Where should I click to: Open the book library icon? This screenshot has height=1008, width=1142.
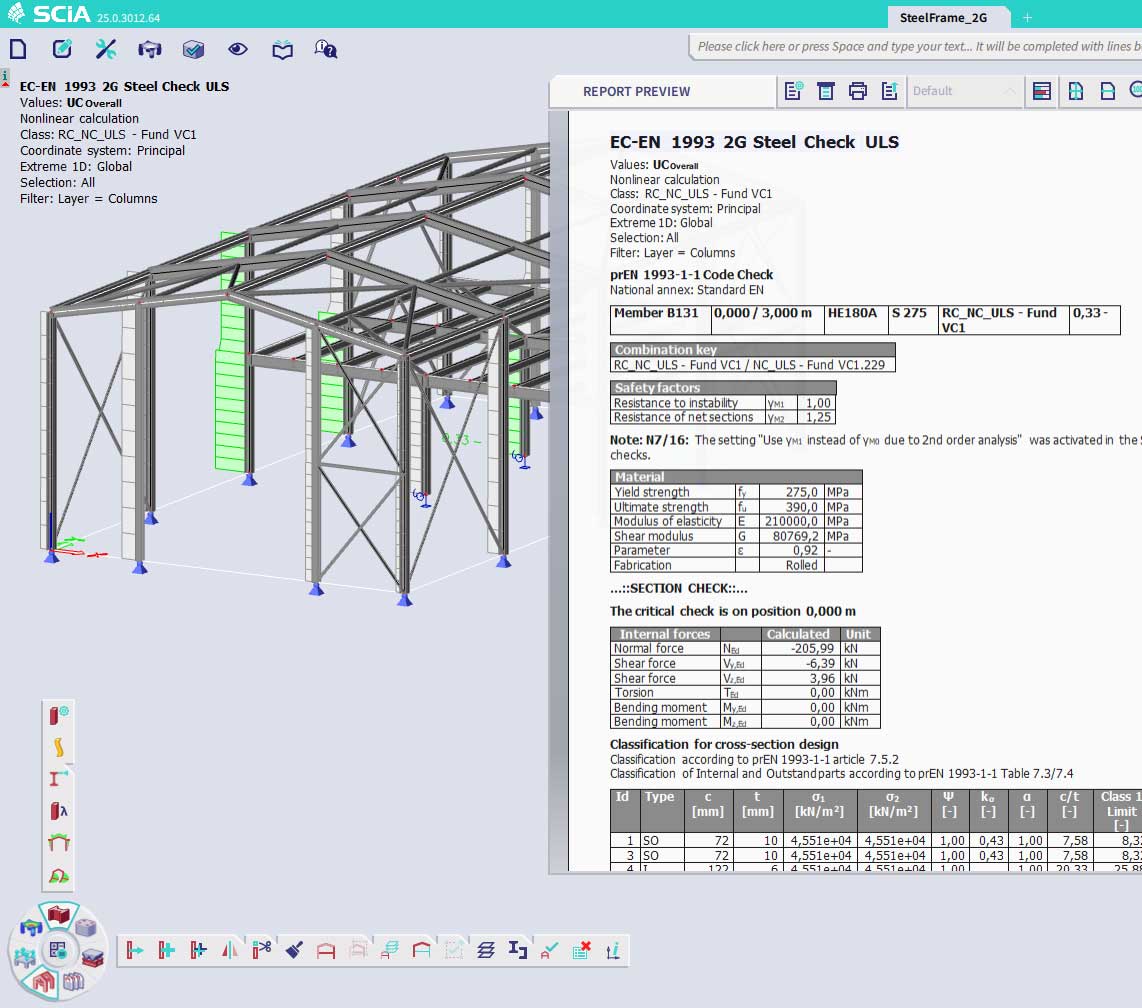coord(283,49)
